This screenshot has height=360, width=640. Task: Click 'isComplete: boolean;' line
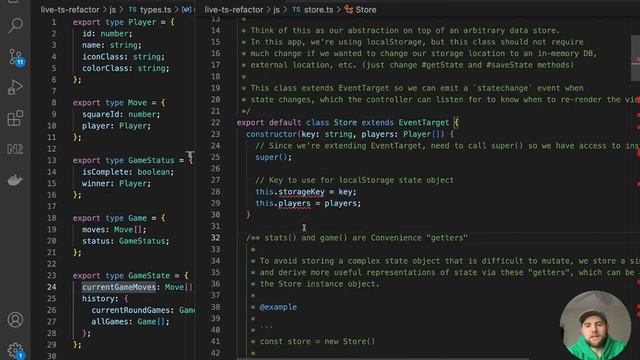128,172
